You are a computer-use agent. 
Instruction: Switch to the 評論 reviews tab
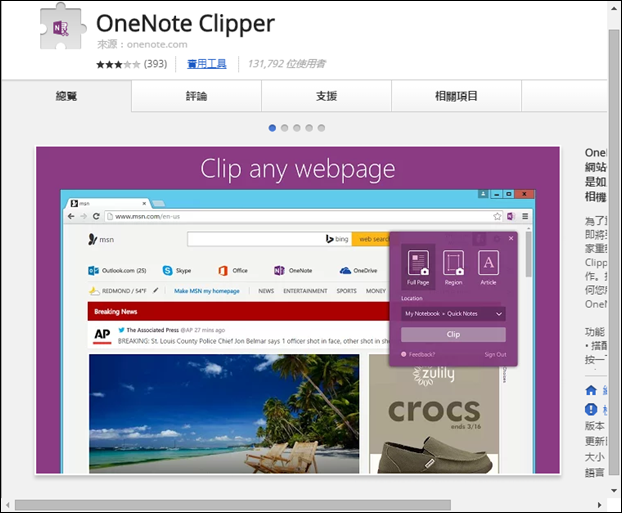click(x=196, y=96)
